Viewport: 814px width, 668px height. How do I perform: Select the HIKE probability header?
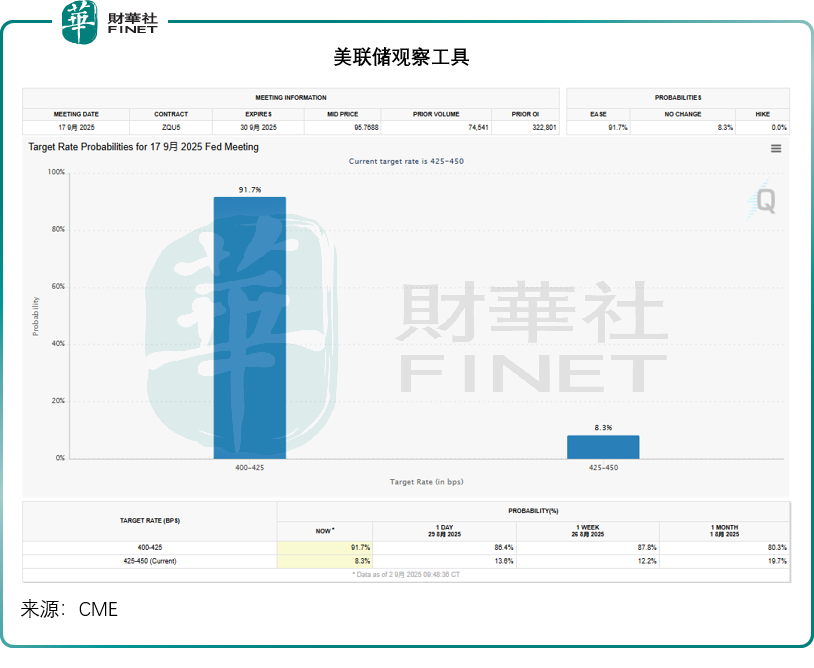click(763, 114)
